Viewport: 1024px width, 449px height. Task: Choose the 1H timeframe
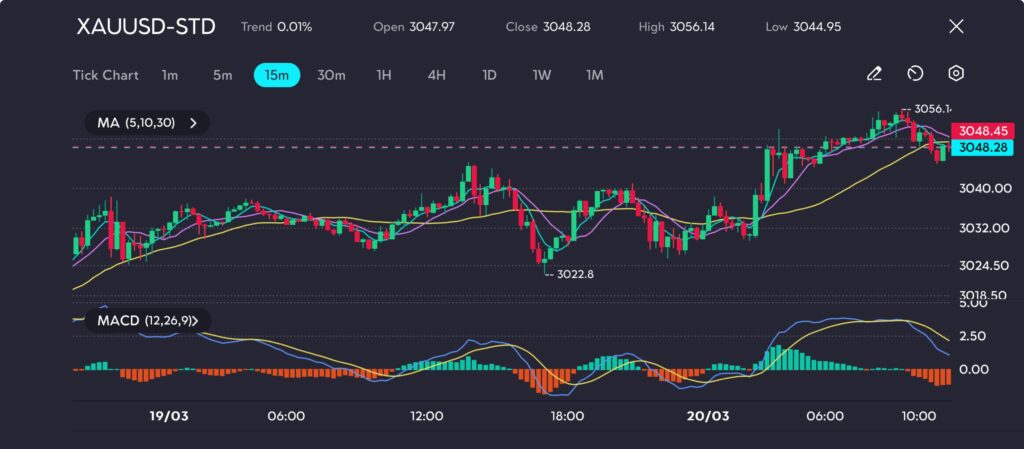[384, 75]
